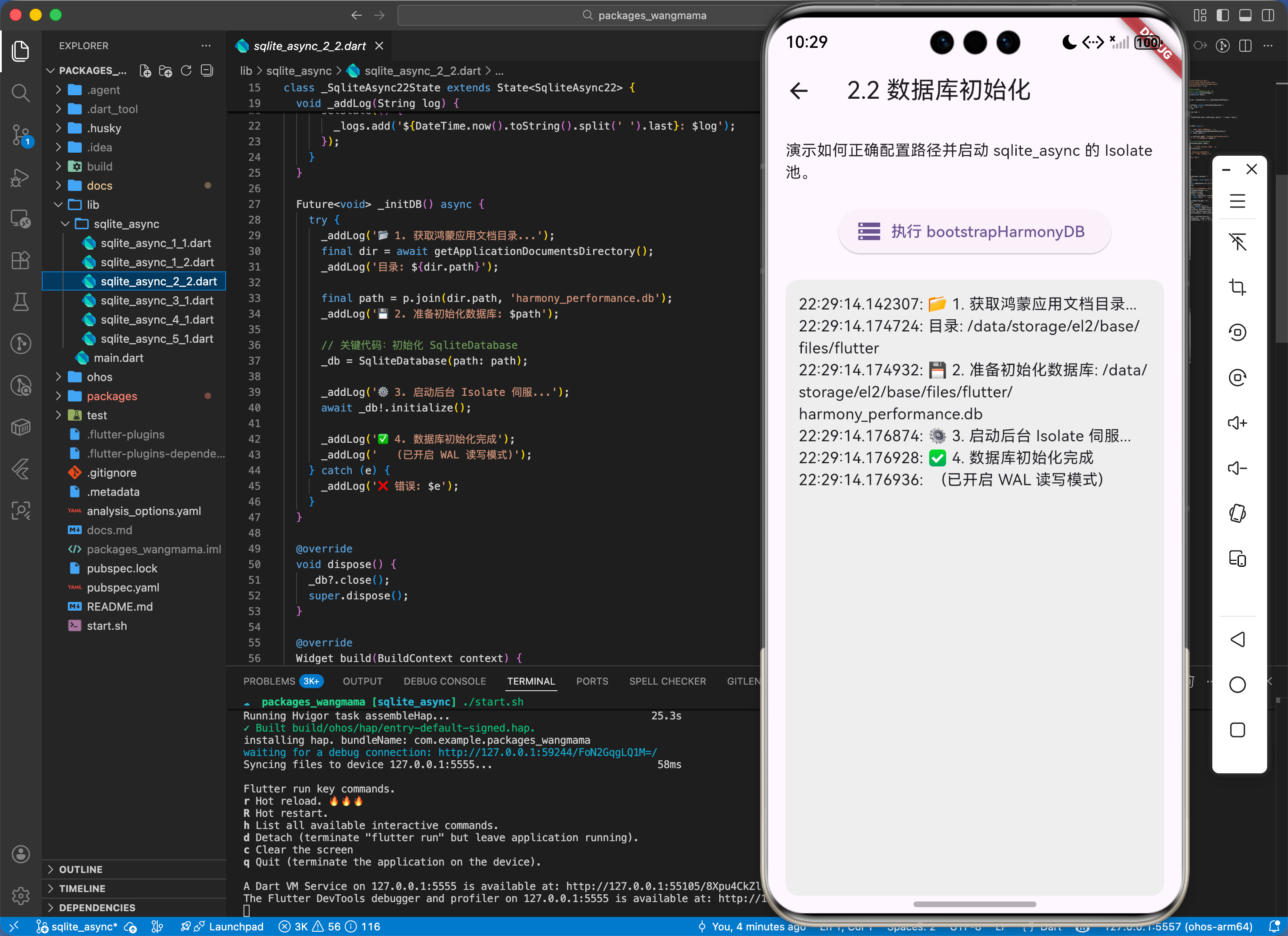Open the Extensions view icon
The image size is (1288, 936).
pyautogui.click(x=20, y=260)
